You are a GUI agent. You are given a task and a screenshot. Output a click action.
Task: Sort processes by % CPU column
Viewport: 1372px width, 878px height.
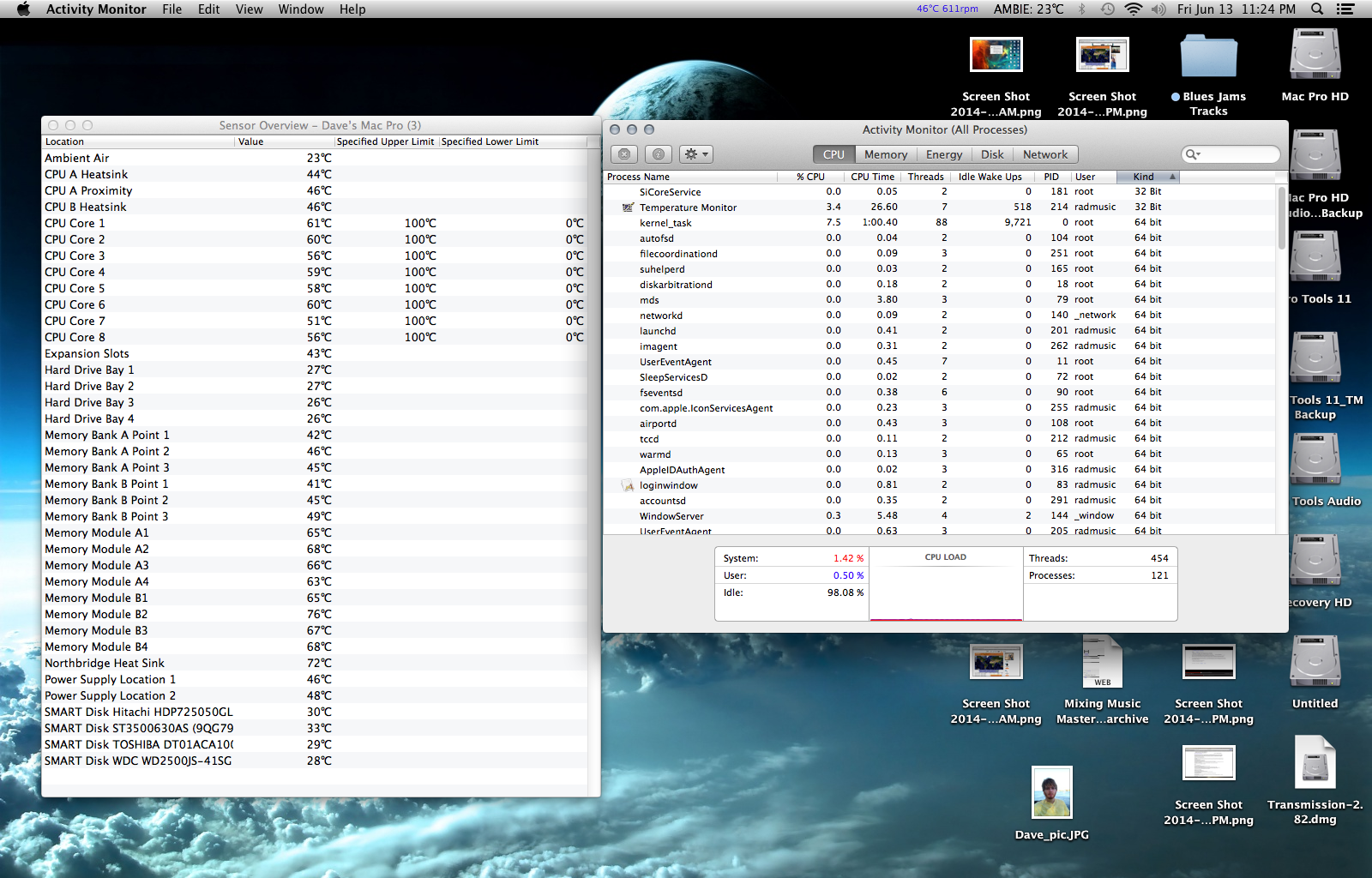809,177
